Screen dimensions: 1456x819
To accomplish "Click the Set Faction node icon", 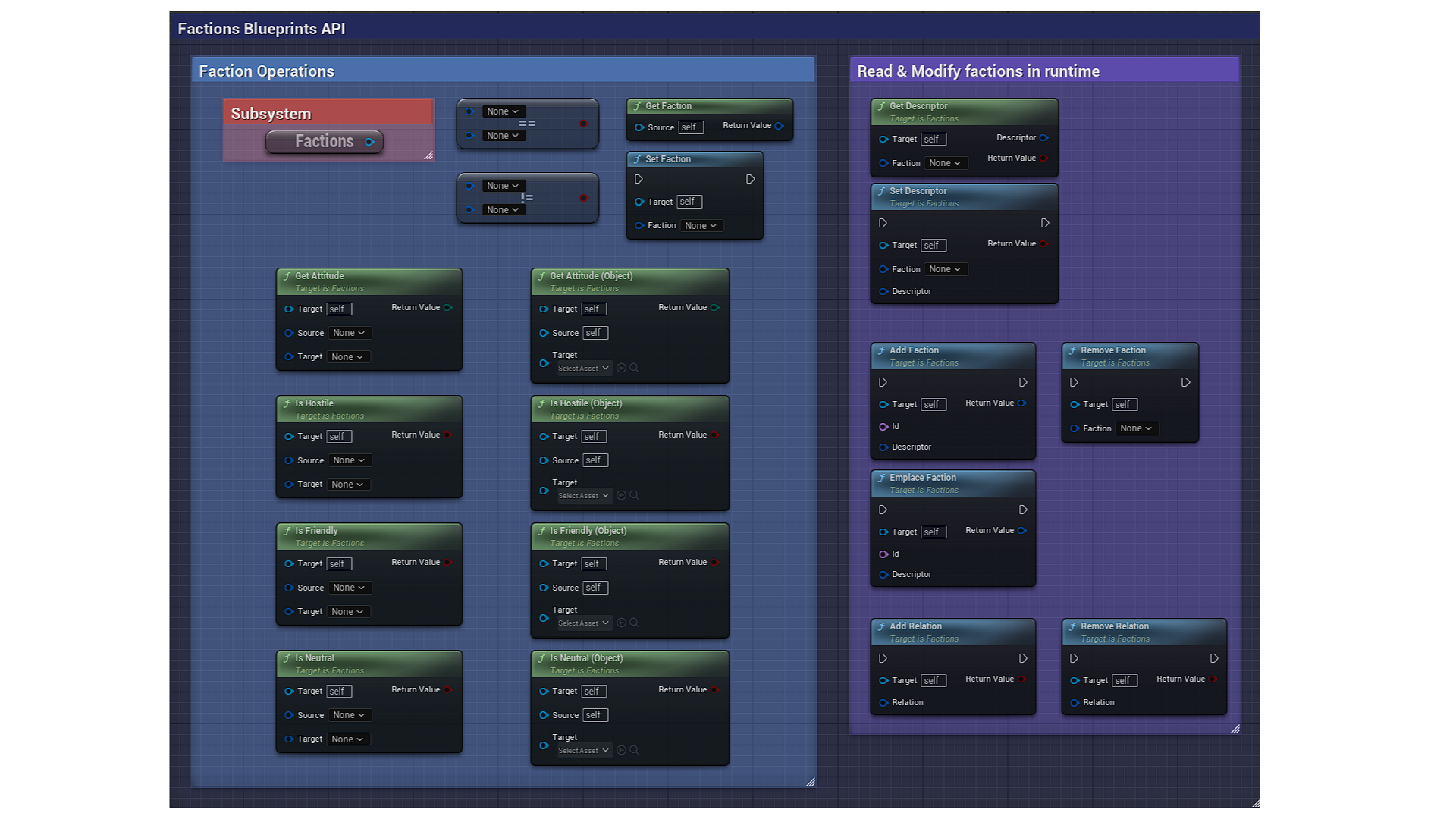I will coord(638,158).
